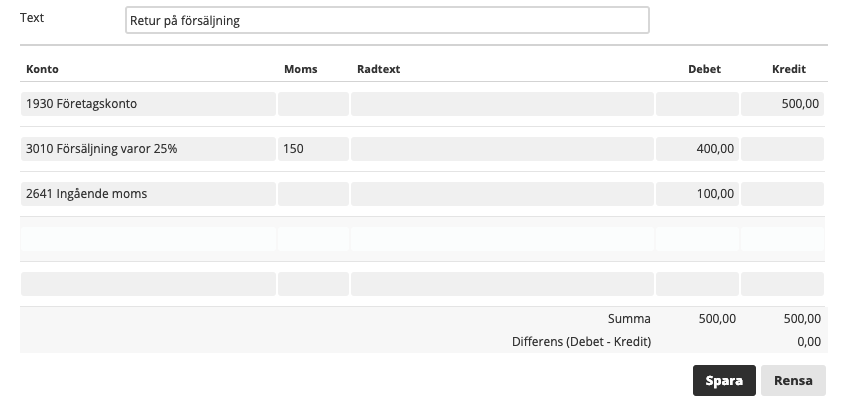The image size is (843, 405).
Task: Click the Debet field showing 100,00
Action: pyautogui.click(x=697, y=194)
